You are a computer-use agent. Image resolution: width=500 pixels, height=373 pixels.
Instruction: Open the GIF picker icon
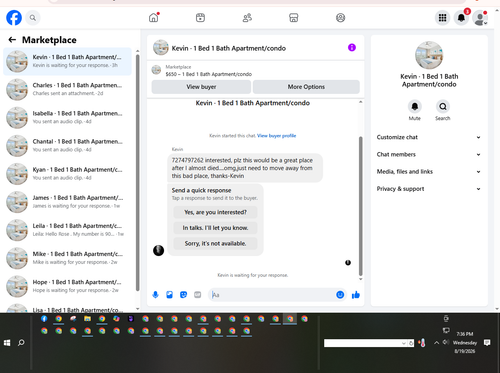[x=198, y=295]
